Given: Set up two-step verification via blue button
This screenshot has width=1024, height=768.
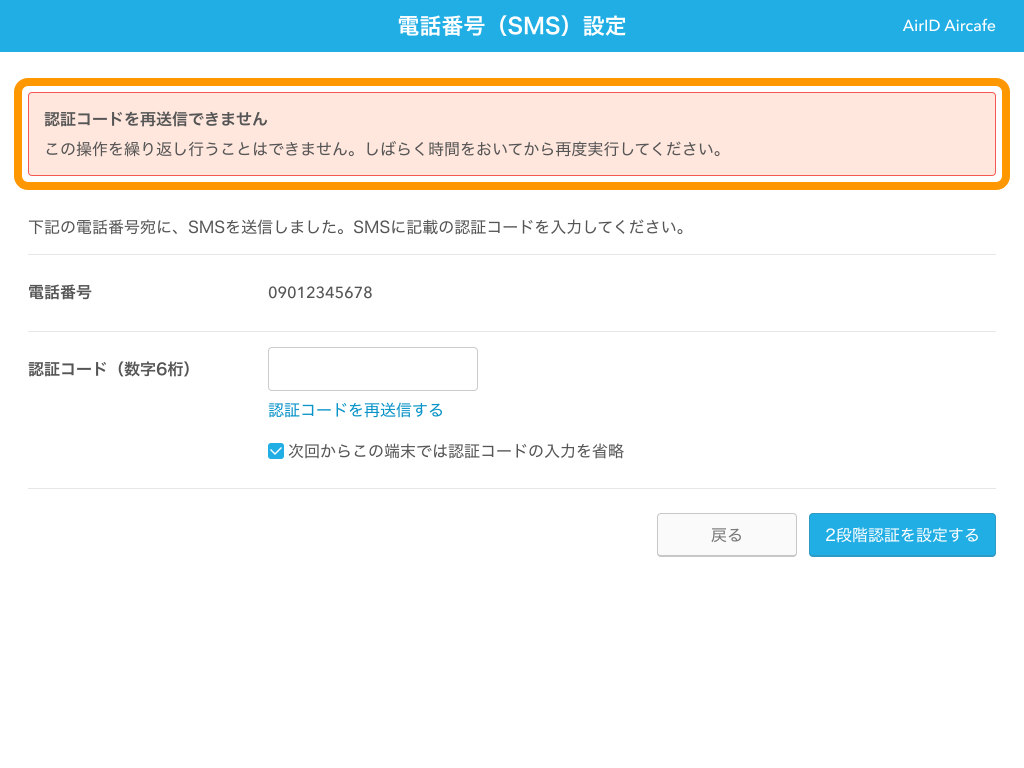Looking at the screenshot, I should click(x=901, y=535).
